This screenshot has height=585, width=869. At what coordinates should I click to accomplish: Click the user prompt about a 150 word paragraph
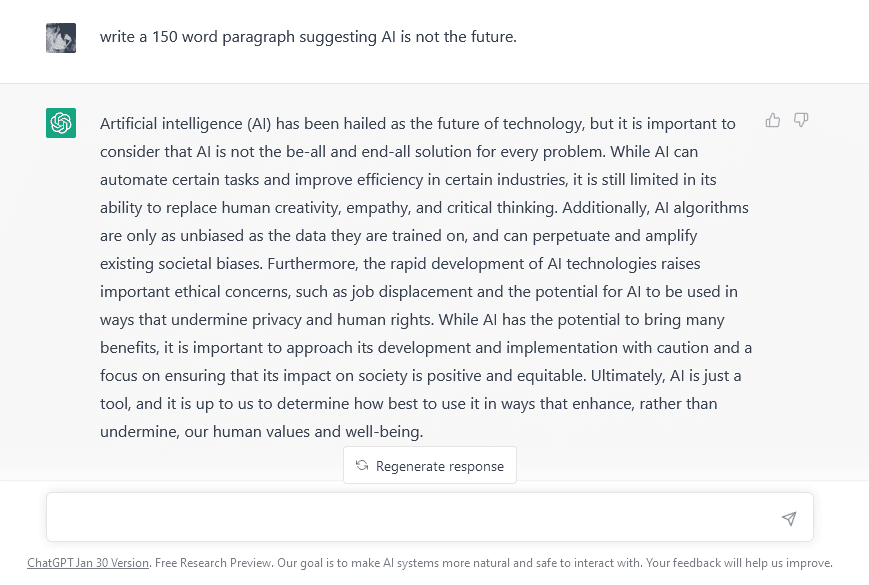(x=308, y=37)
